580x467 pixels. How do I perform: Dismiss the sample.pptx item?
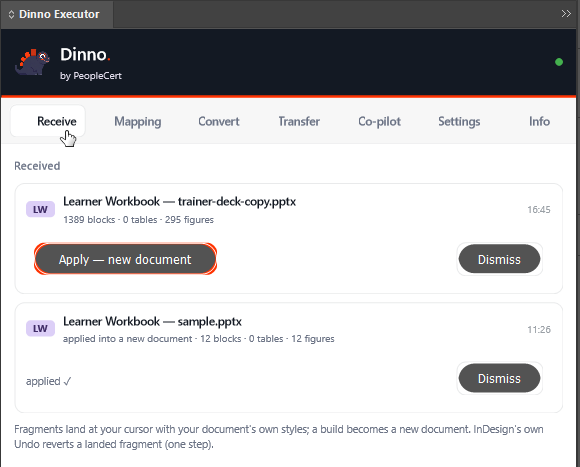tap(499, 378)
